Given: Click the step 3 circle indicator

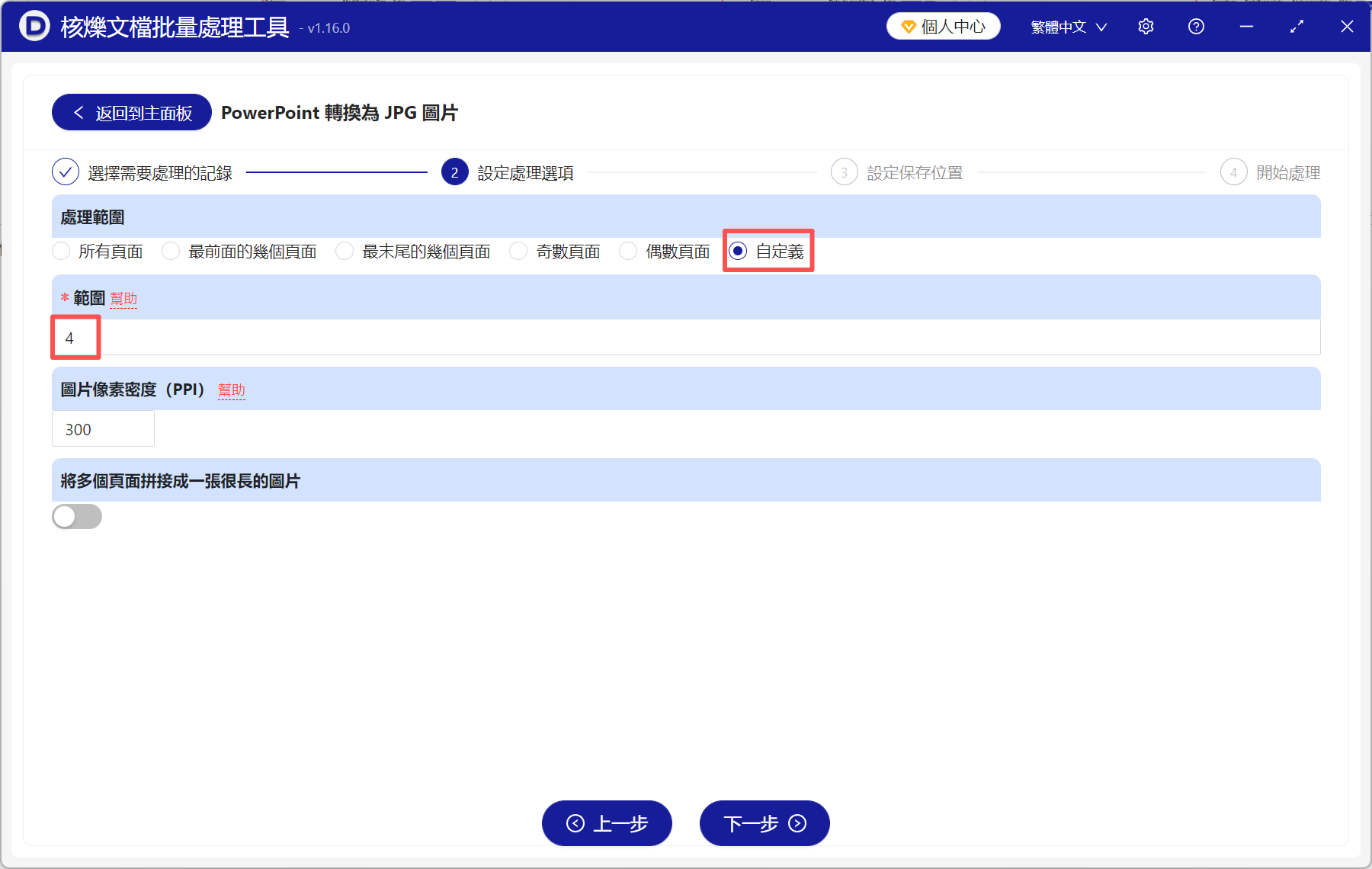Looking at the screenshot, I should pyautogui.click(x=845, y=172).
